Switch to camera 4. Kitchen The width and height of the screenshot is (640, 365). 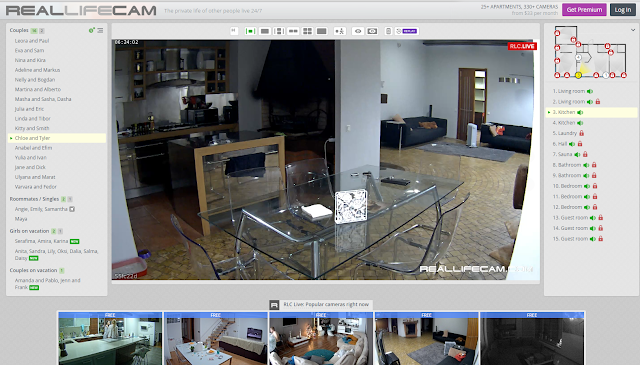click(x=564, y=122)
